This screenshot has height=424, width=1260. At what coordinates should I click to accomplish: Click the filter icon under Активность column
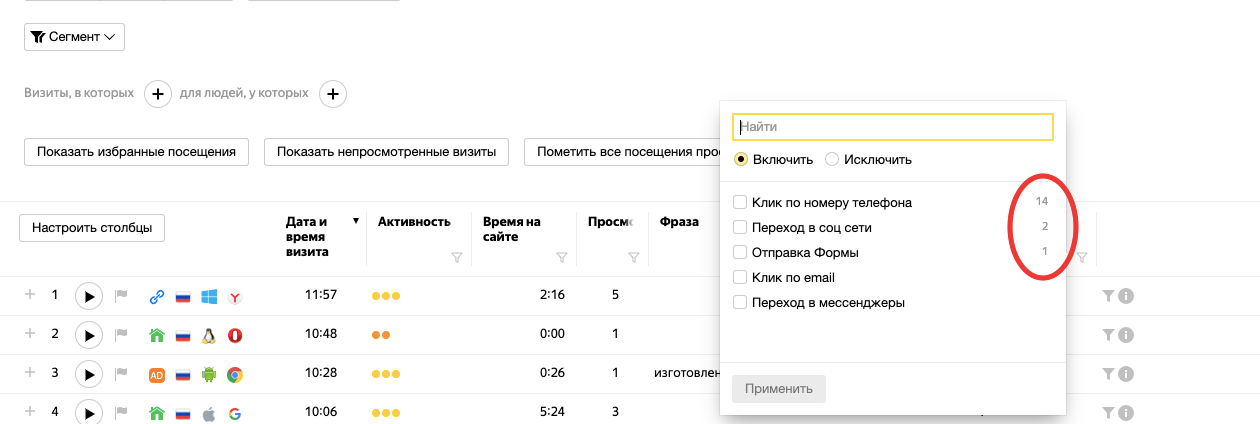point(457,258)
